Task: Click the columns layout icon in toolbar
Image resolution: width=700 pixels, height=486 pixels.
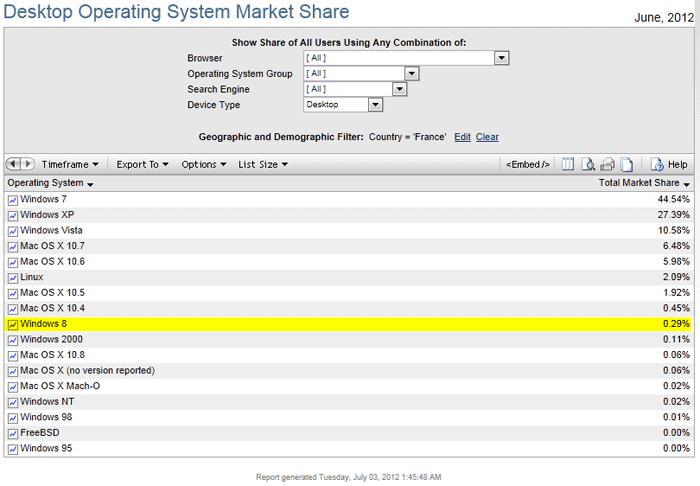Action: pyautogui.click(x=567, y=165)
